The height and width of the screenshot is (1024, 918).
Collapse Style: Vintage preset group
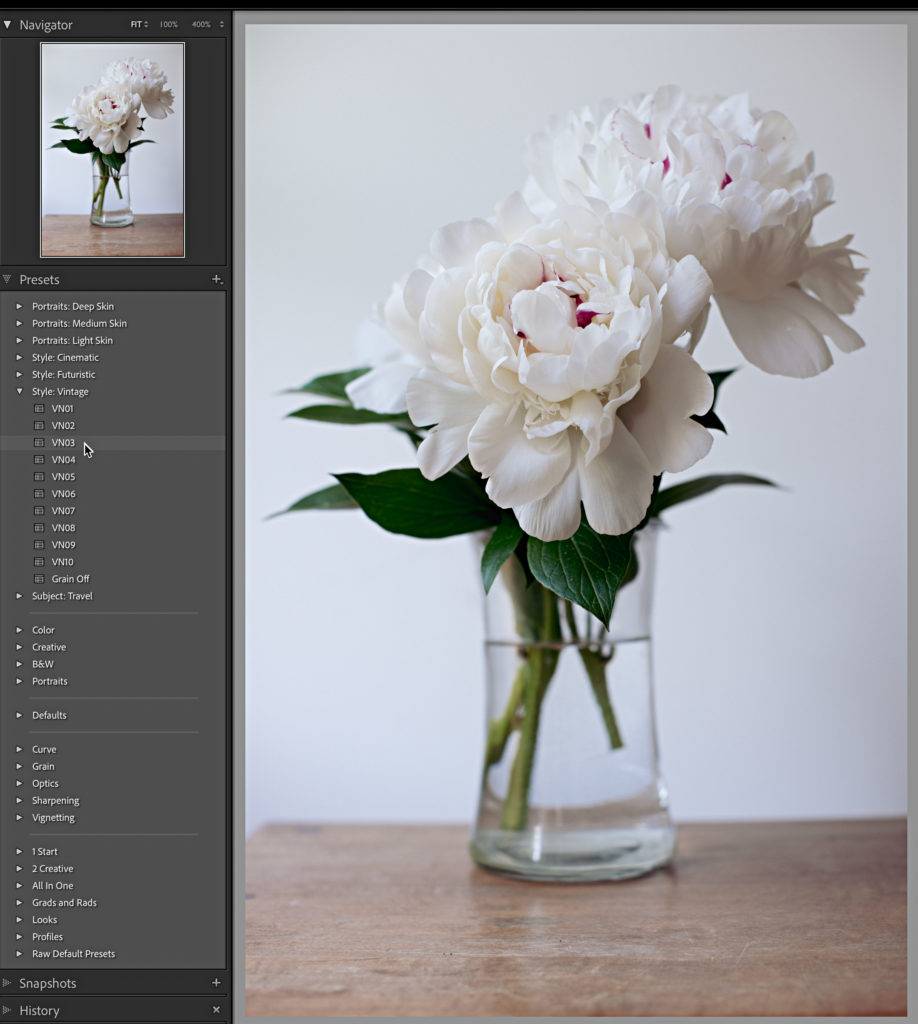pyautogui.click(x=19, y=391)
